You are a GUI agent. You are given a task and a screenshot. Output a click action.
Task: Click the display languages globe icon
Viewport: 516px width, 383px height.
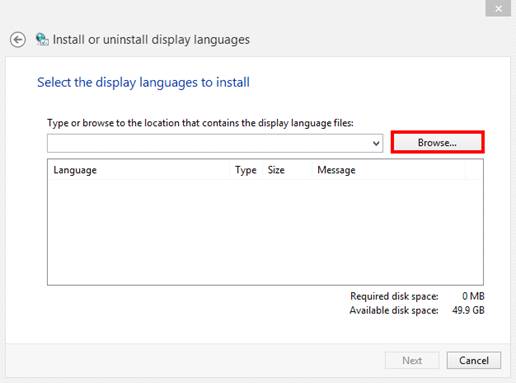click(42, 40)
